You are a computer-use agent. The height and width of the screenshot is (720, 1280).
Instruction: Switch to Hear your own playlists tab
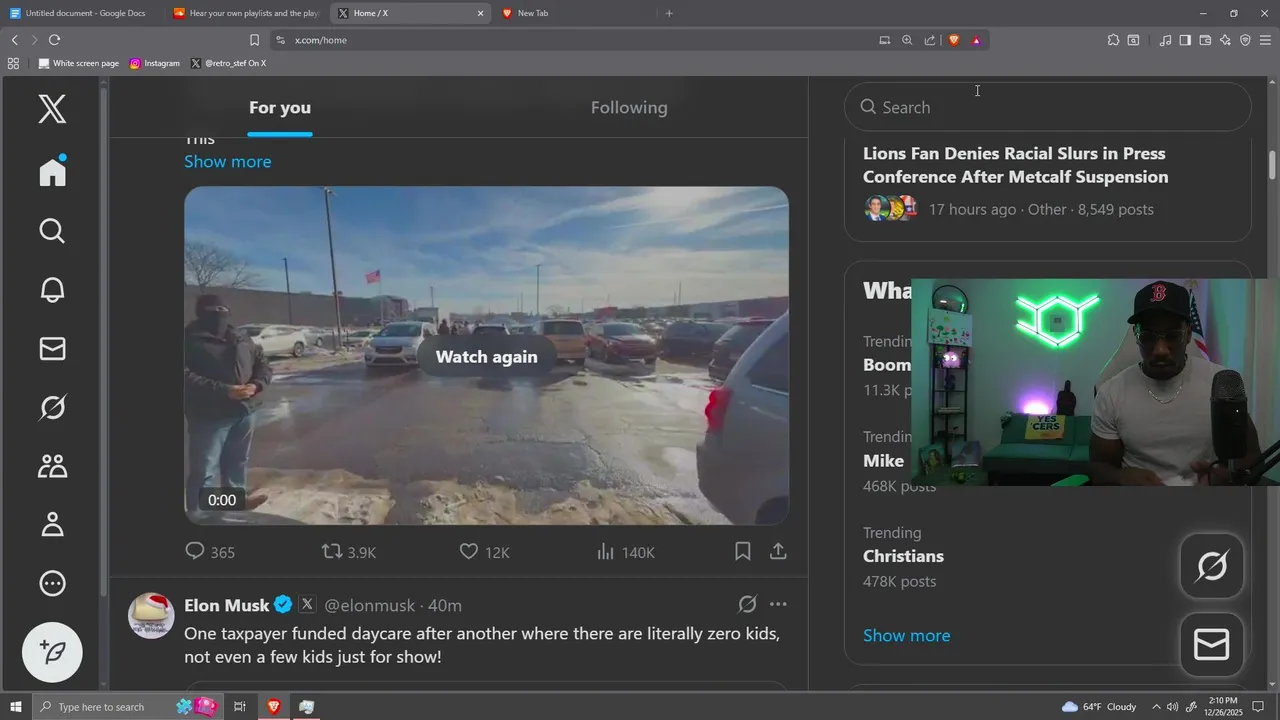coord(245,13)
